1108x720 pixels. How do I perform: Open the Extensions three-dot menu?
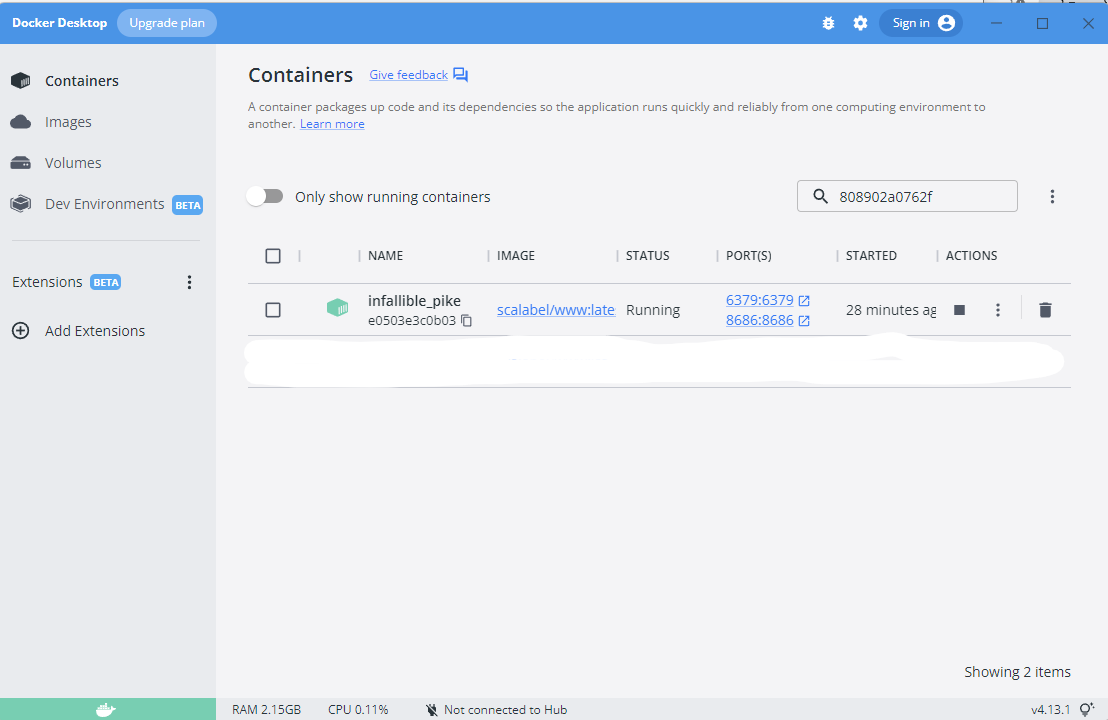pos(189,282)
